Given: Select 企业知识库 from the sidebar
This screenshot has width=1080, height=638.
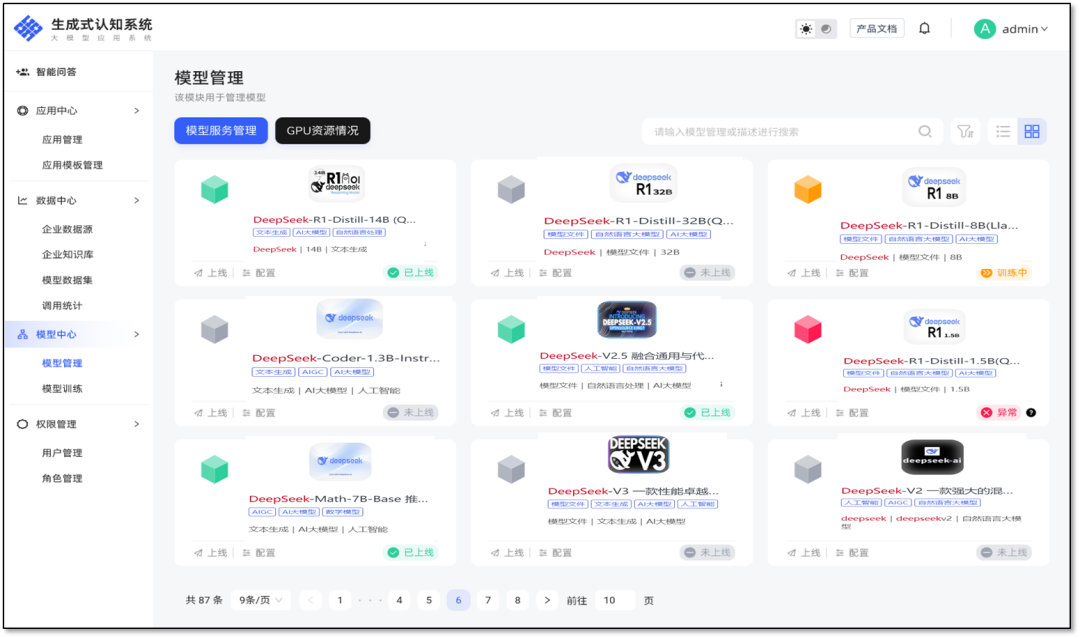Looking at the screenshot, I should 67,255.
